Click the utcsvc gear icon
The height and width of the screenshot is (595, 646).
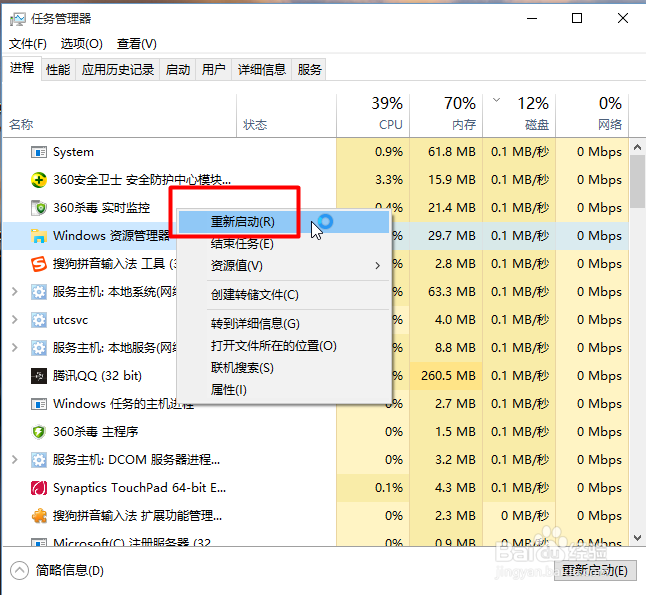tap(39, 320)
